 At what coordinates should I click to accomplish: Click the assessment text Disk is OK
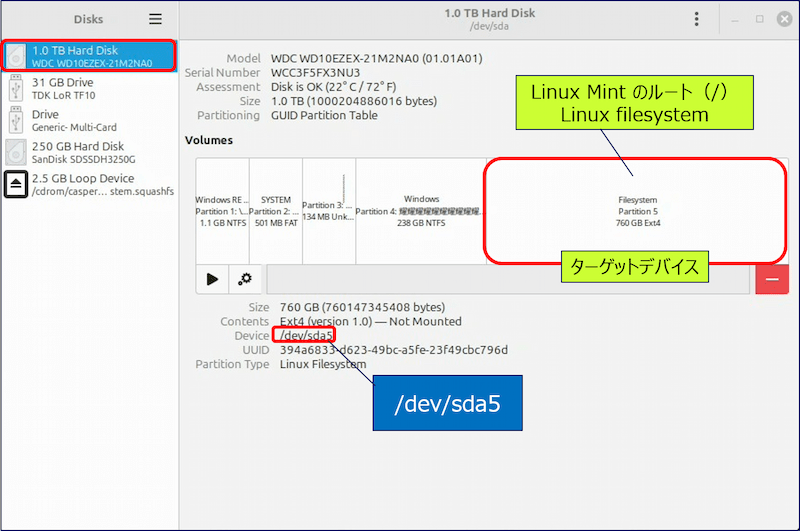tap(334, 87)
